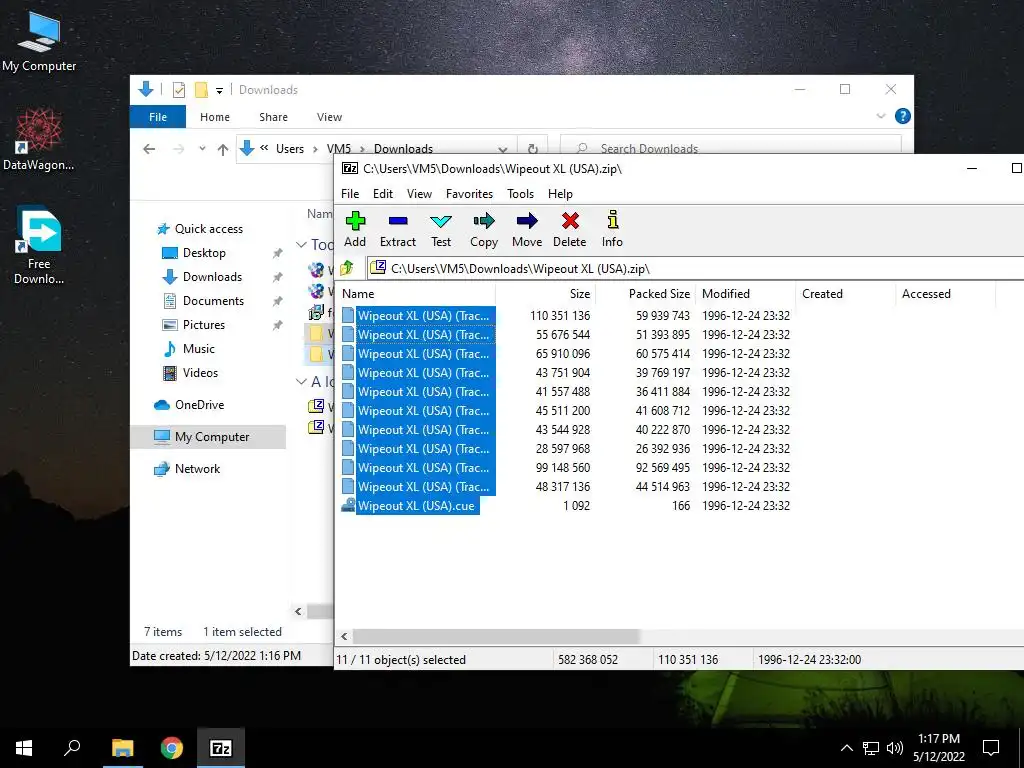
Task: Open Chrome from the taskbar
Action: click(x=172, y=748)
